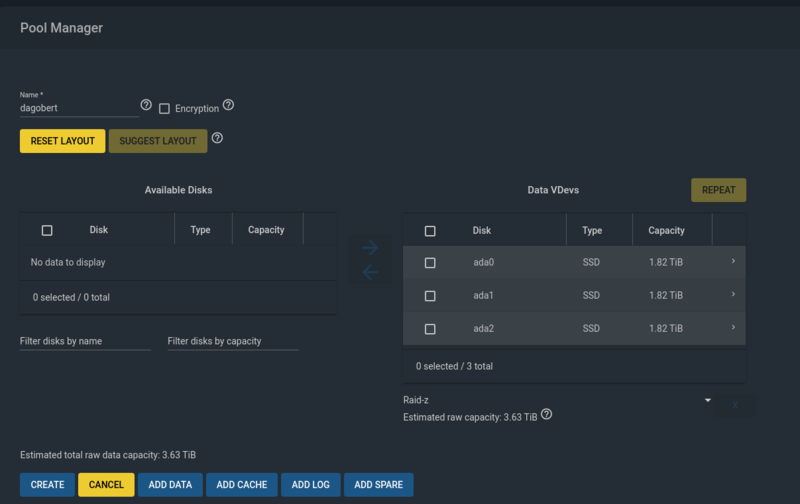The image size is (800, 504).
Task: Expand details chevron for ada1 row
Action: point(733,295)
